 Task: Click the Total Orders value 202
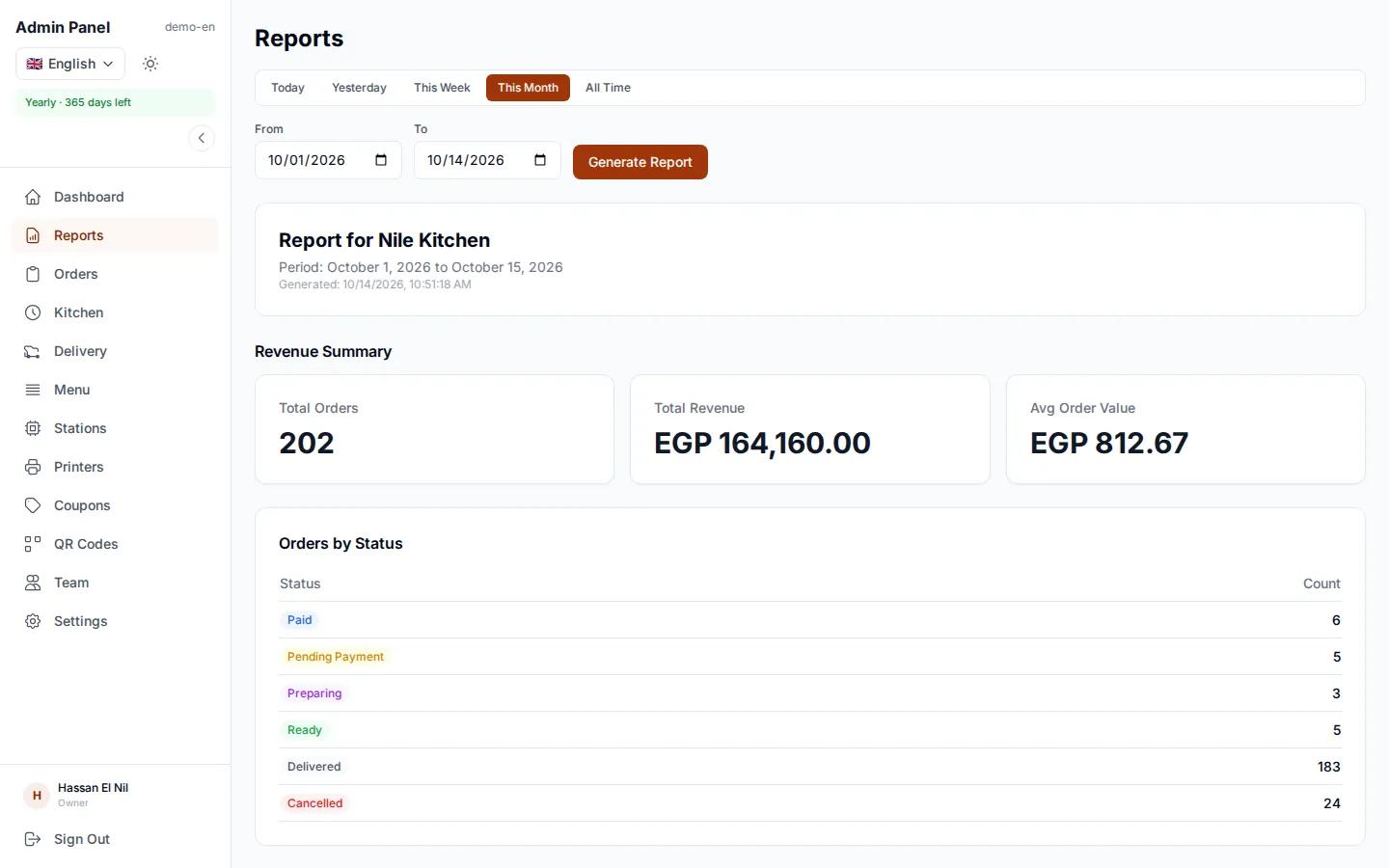click(307, 443)
